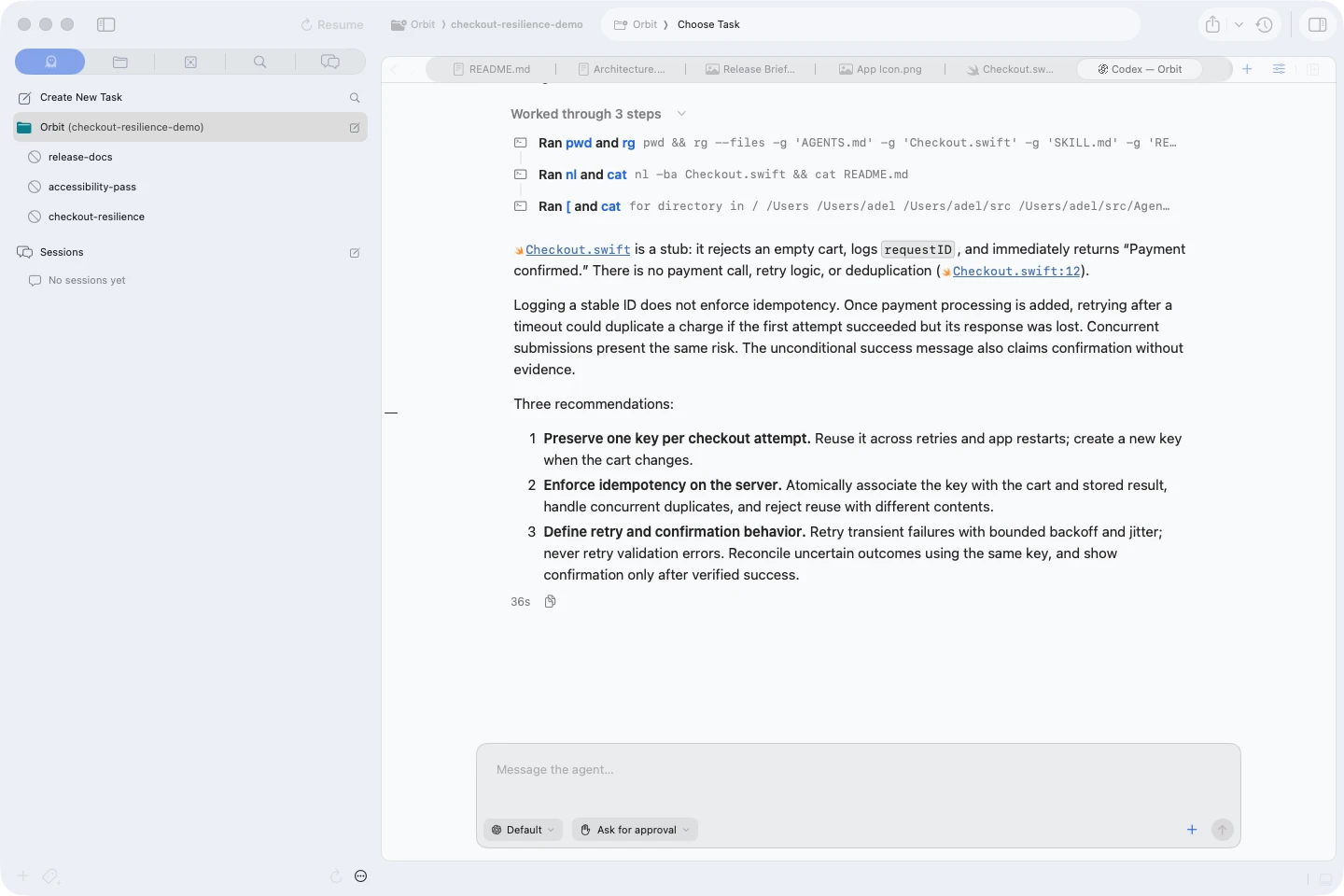Click the share icon in the toolbar

pos(1212,24)
